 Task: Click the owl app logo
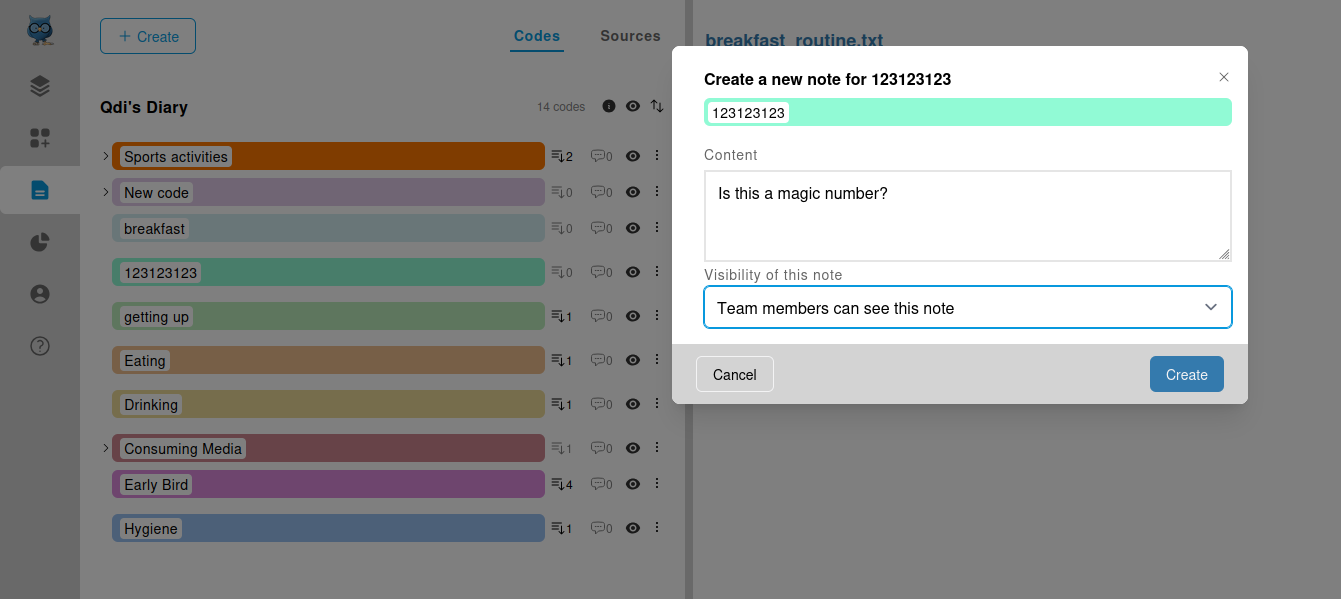pos(40,30)
